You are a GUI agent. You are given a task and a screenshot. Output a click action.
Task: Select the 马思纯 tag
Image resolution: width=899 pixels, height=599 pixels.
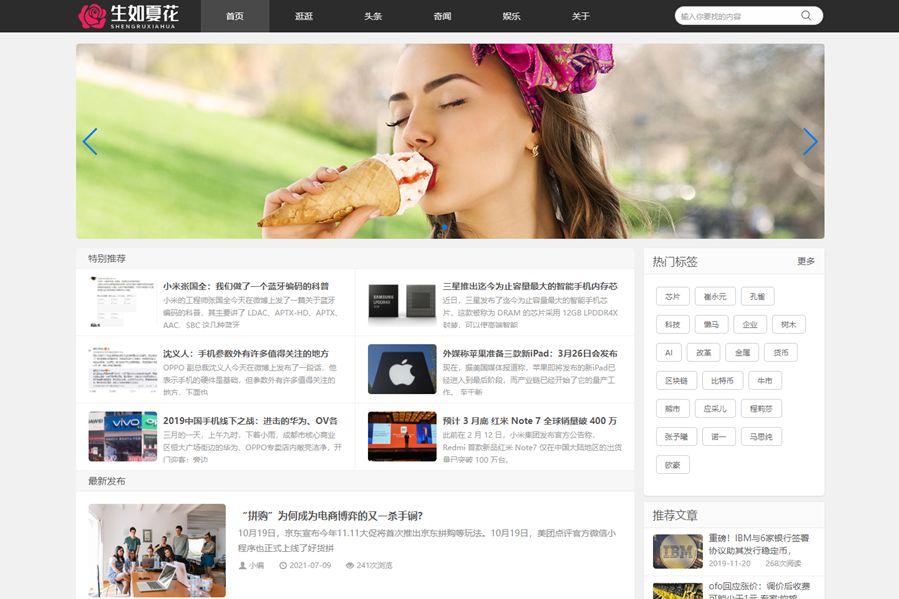761,437
